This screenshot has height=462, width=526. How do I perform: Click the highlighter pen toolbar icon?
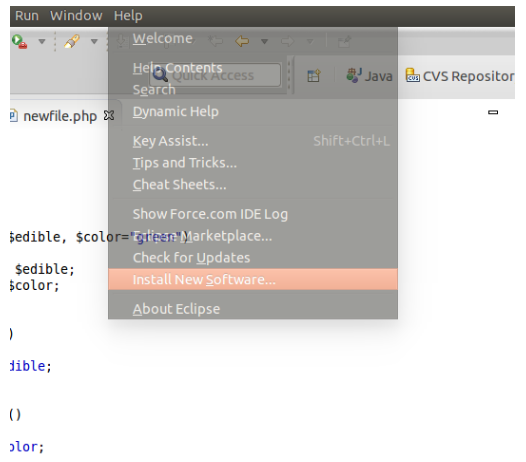(72, 42)
